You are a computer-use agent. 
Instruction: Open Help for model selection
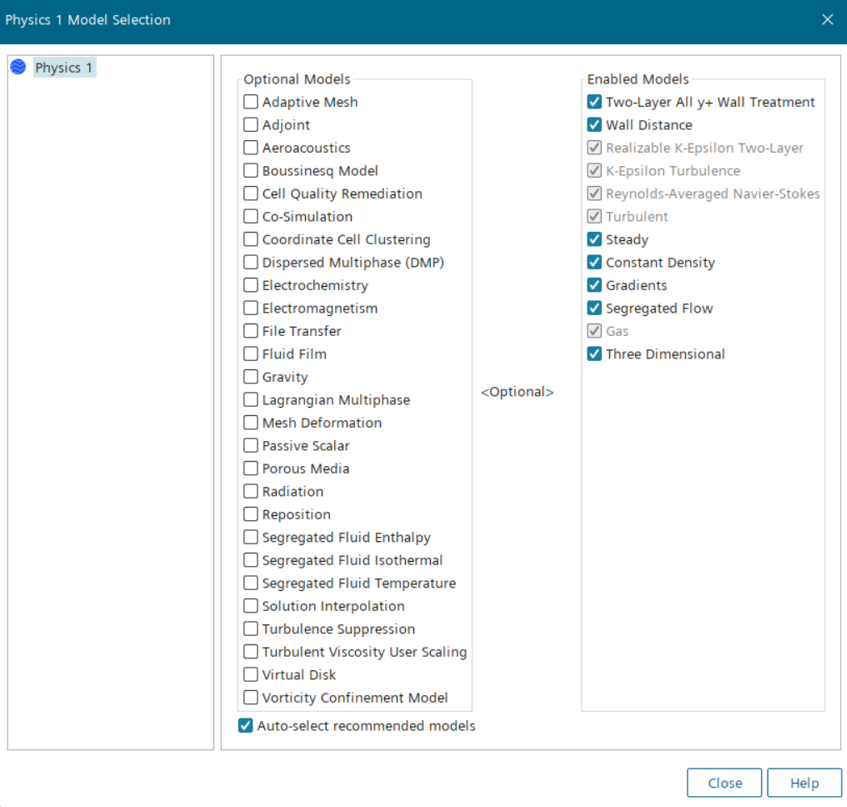click(804, 783)
